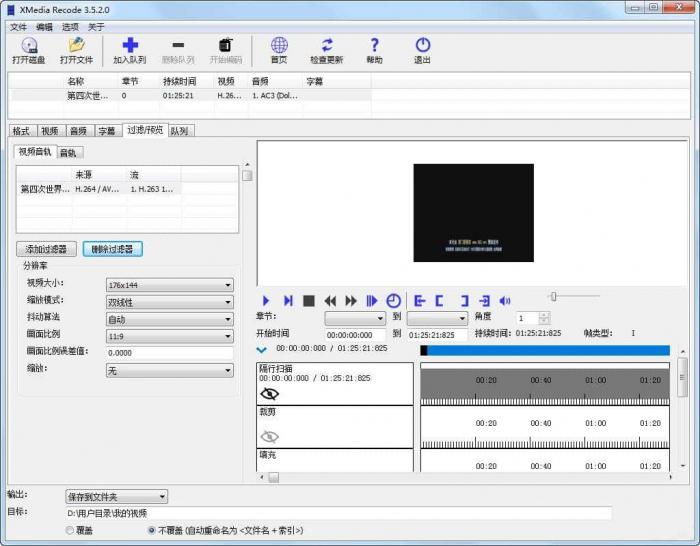Click the Open File (打开文件) toolbar icon

coord(76,46)
